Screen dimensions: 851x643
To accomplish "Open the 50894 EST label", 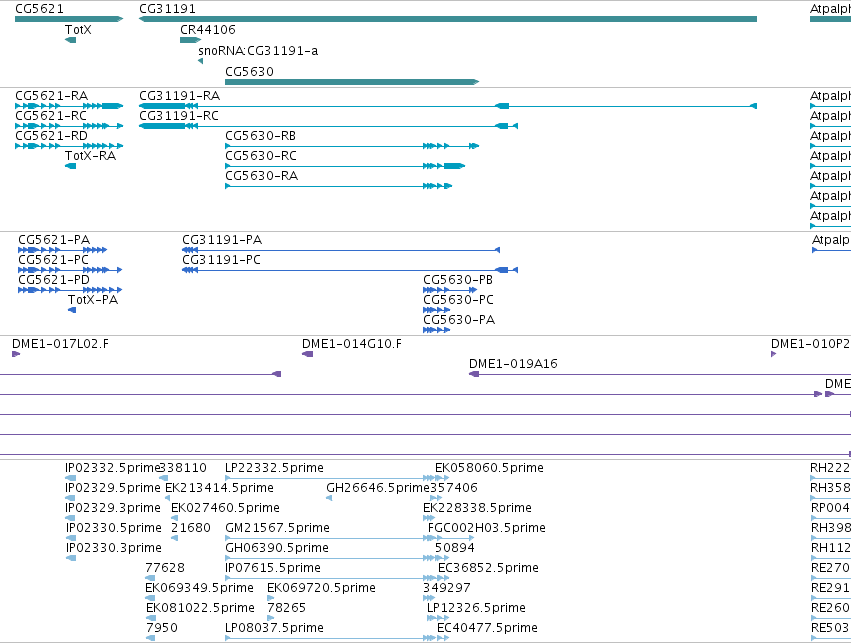I will pyautogui.click(x=455, y=547).
